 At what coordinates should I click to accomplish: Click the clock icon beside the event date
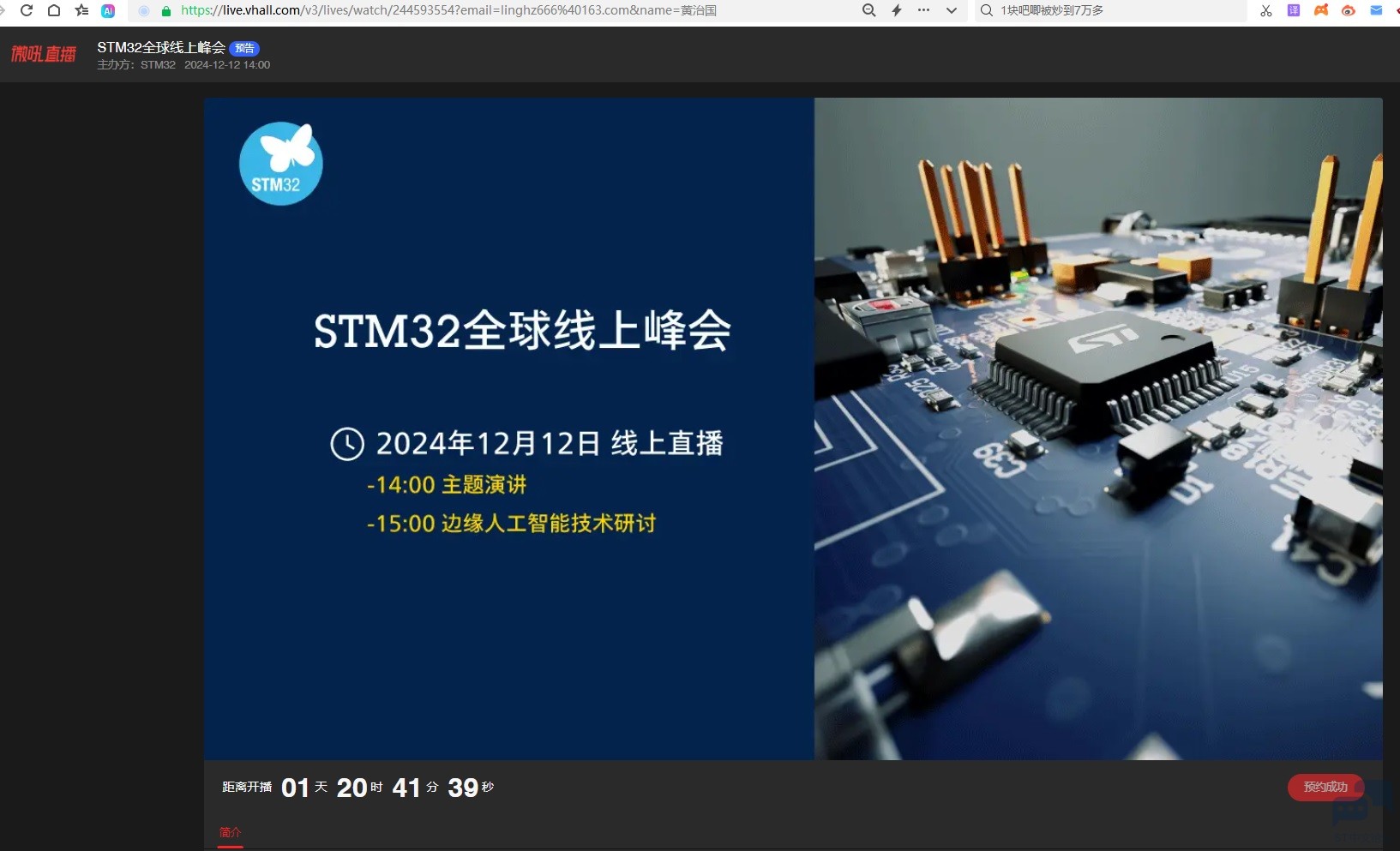[x=347, y=444]
